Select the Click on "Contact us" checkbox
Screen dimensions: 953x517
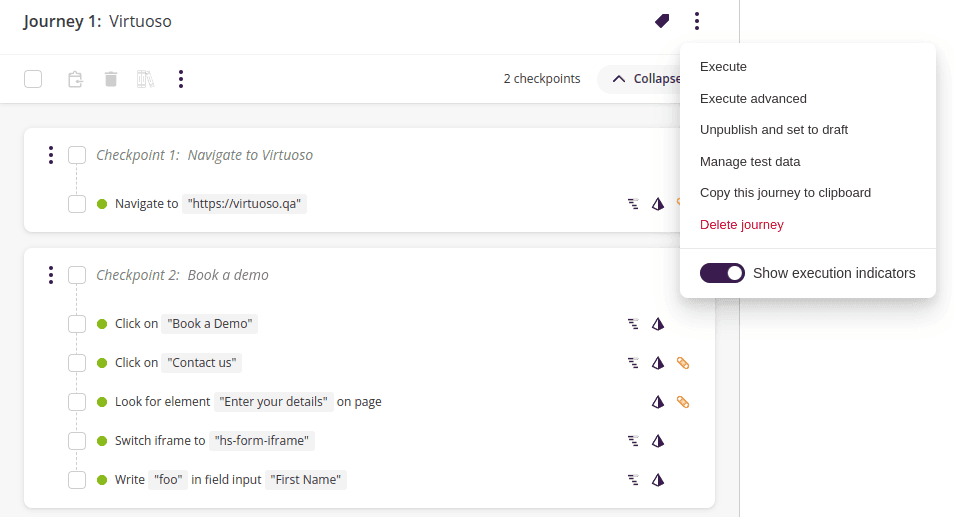(x=77, y=363)
